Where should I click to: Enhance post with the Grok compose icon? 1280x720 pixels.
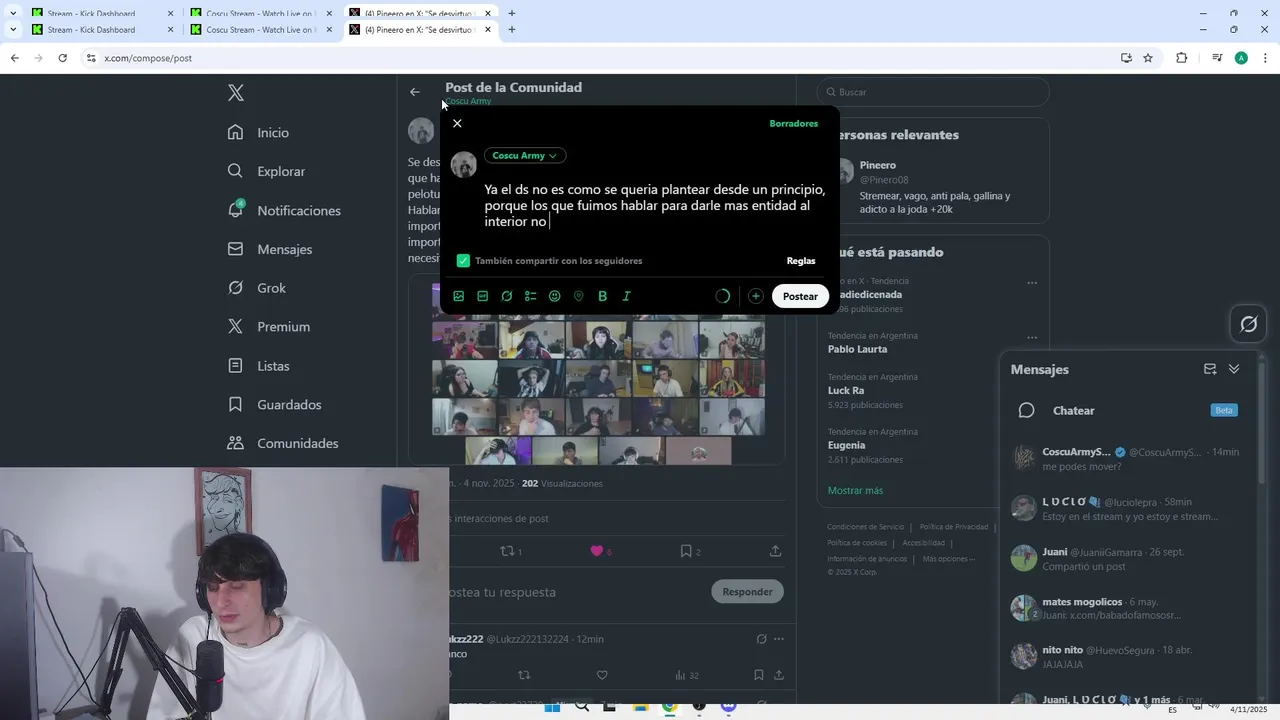tap(507, 296)
